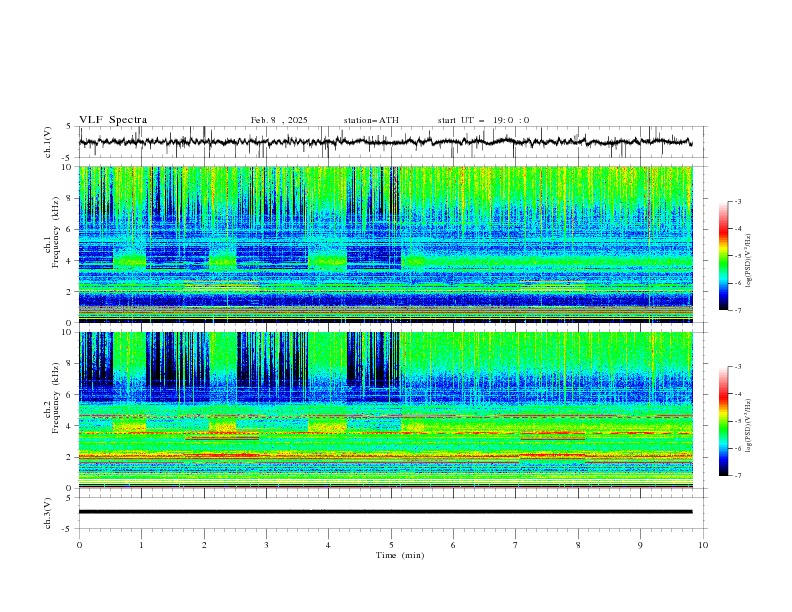Click the 'VLF Spectra' title text
792x612 pixels.
113,120
